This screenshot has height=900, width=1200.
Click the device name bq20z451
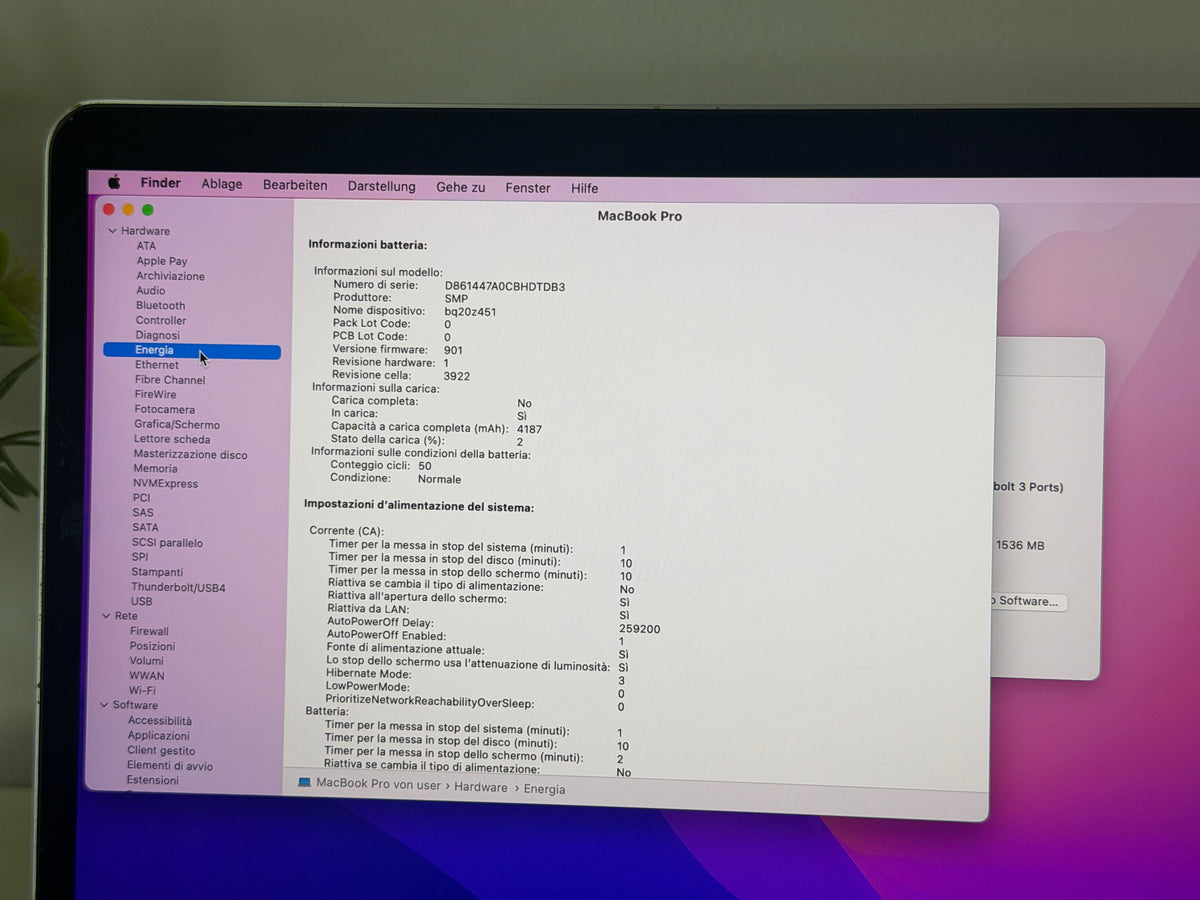click(471, 312)
